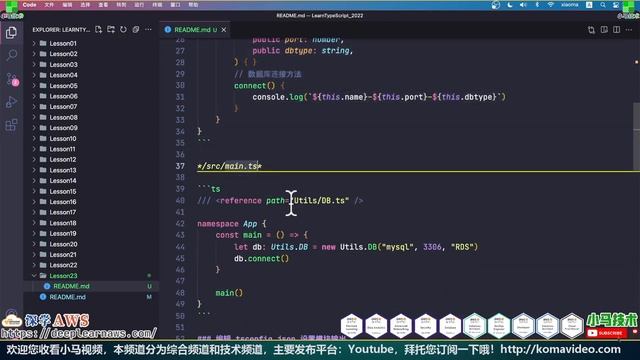Open the Search view in the activity bar
The image size is (640, 360).
11,55
